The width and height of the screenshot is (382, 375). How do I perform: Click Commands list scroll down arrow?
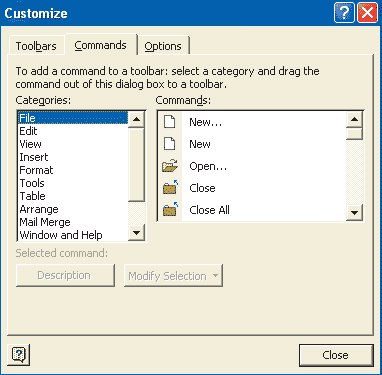point(354,212)
